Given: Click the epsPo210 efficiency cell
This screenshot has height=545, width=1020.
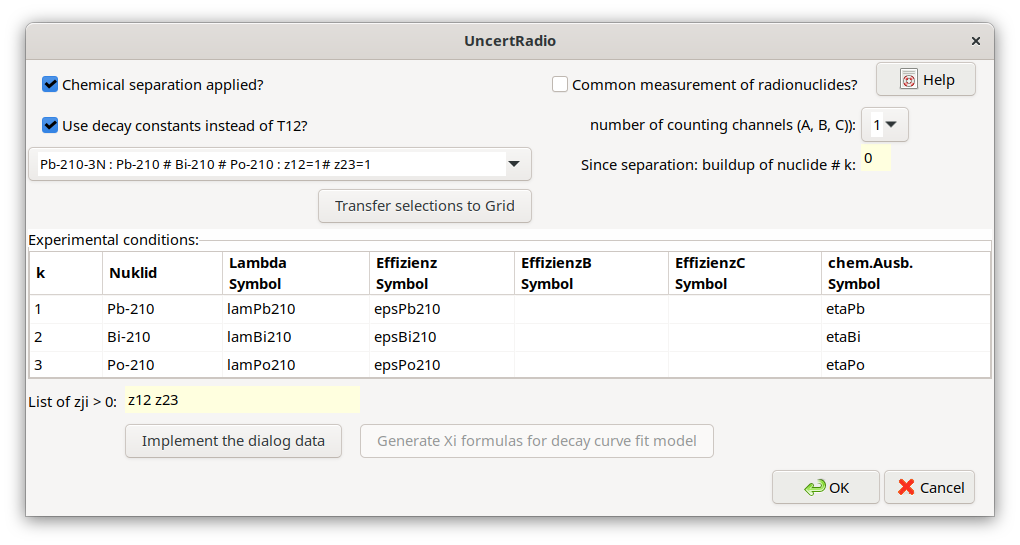Looking at the screenshot, I should point(442,365).
